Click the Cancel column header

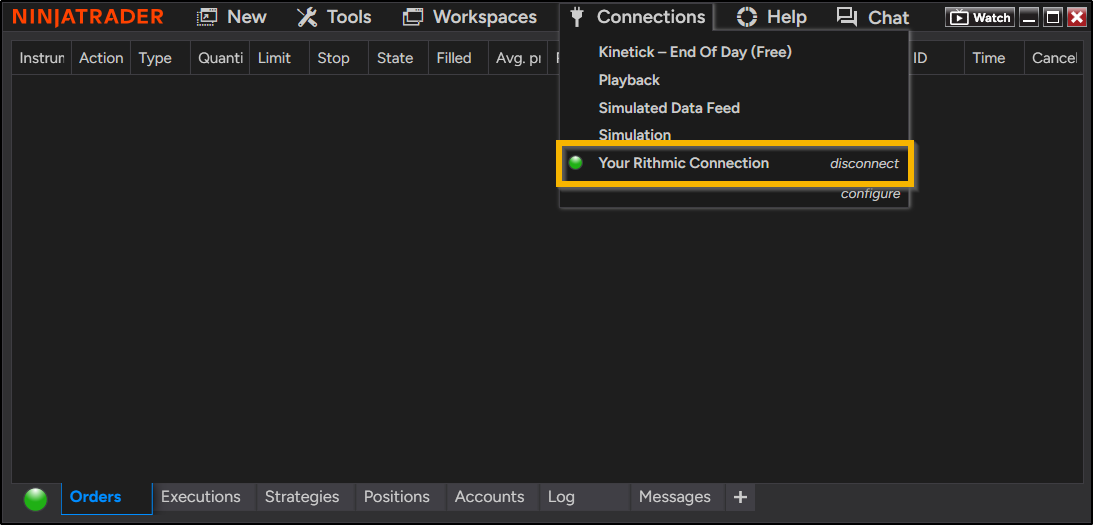tap(1054, 58)
